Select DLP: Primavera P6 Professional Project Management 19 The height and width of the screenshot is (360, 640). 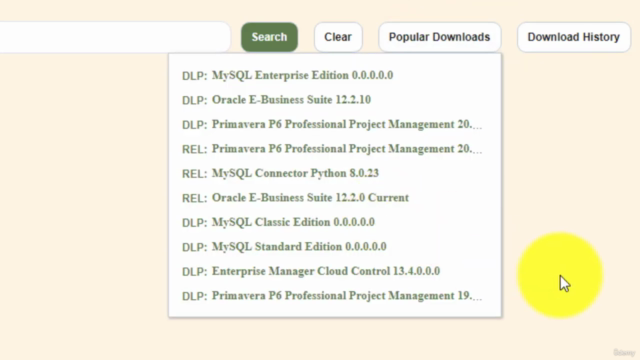point(332,296)
